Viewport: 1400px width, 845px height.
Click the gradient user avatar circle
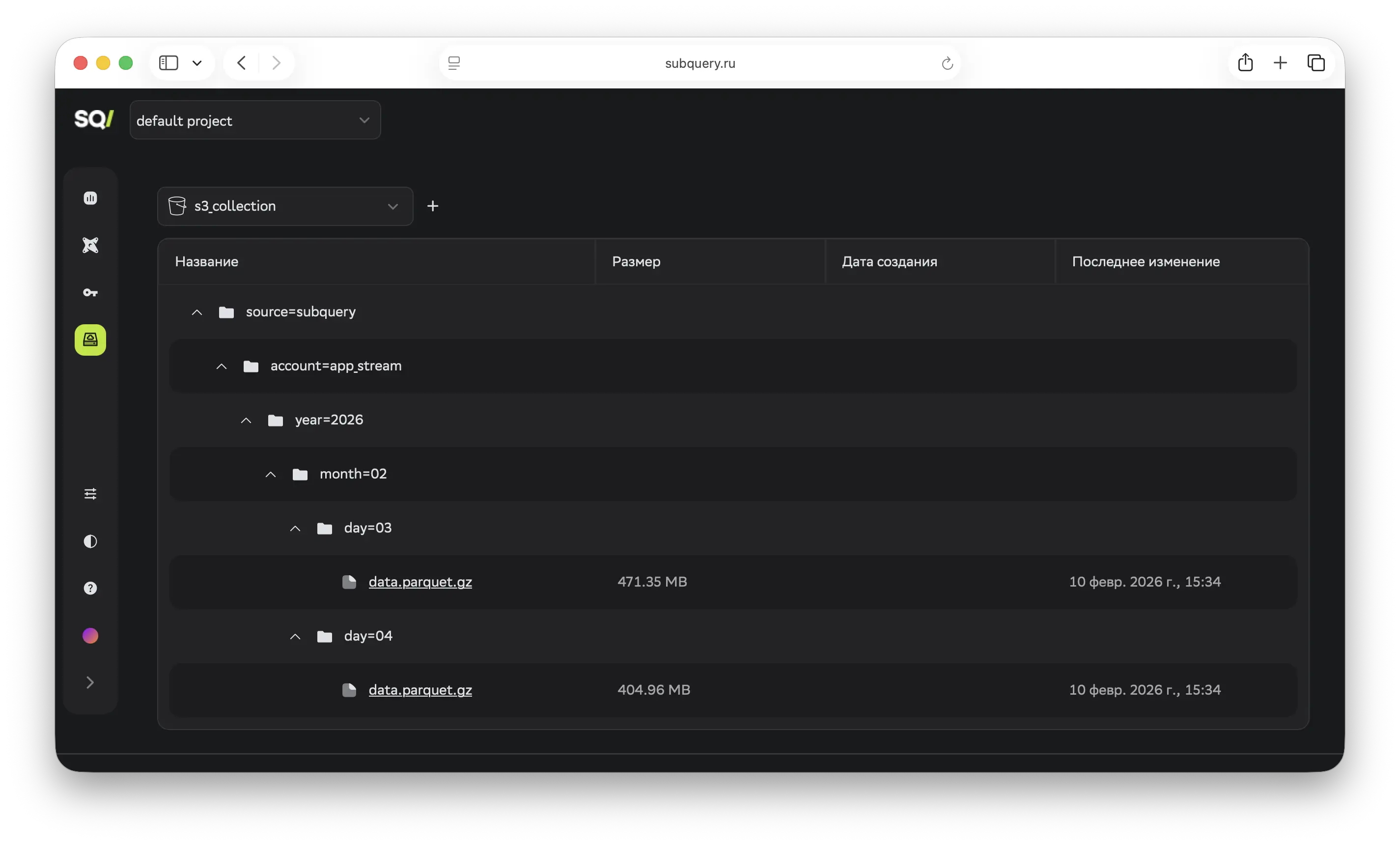pos(90,635)
